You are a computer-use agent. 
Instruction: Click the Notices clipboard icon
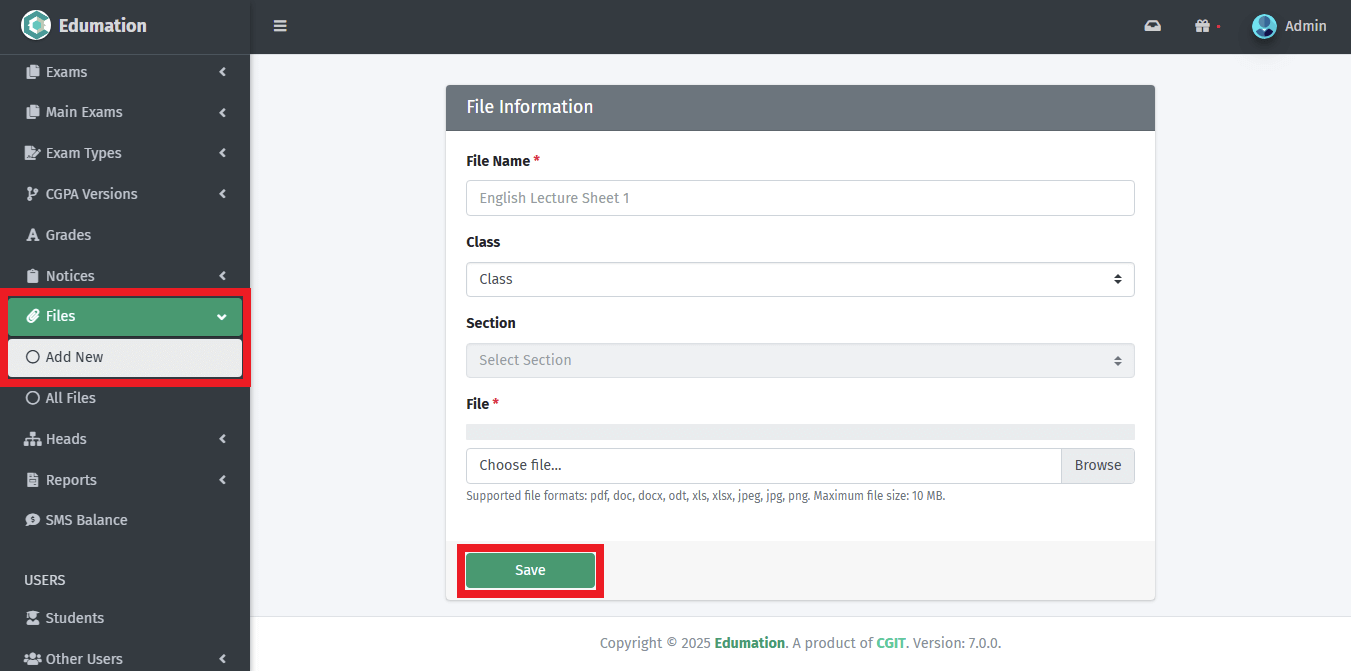33,276
